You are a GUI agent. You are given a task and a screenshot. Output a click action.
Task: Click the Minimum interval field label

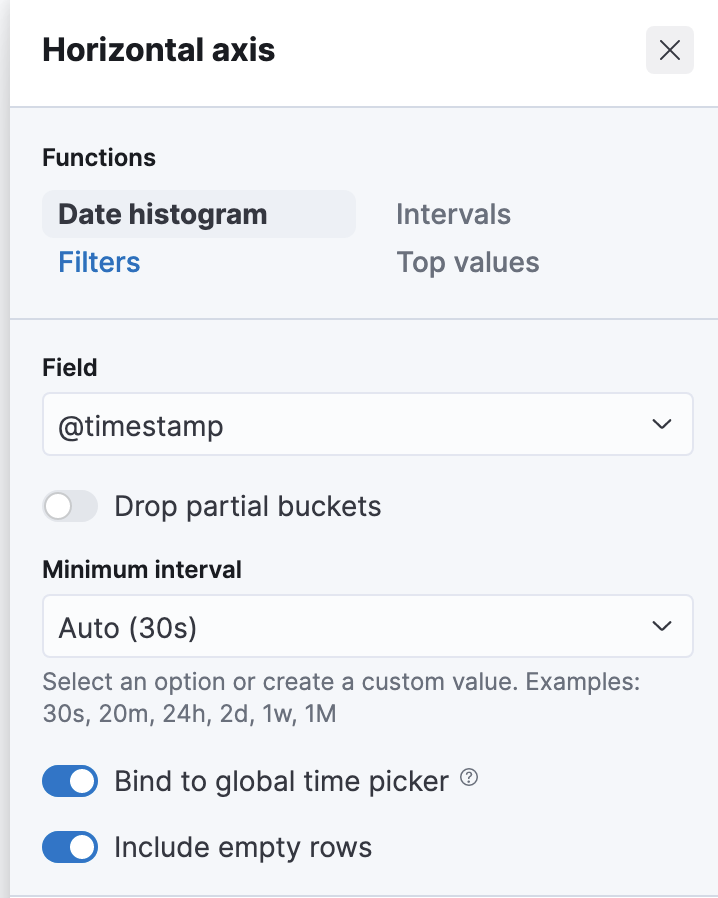point(142,570)
